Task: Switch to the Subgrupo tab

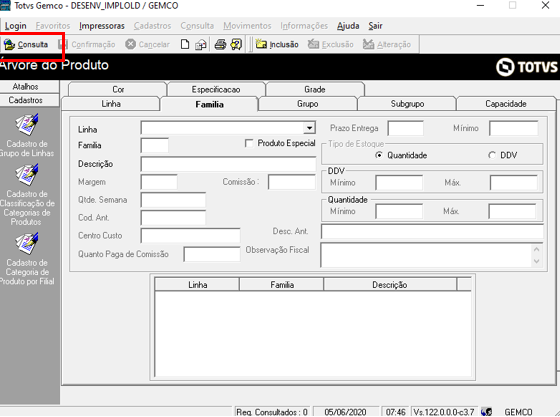Action: 407,104
